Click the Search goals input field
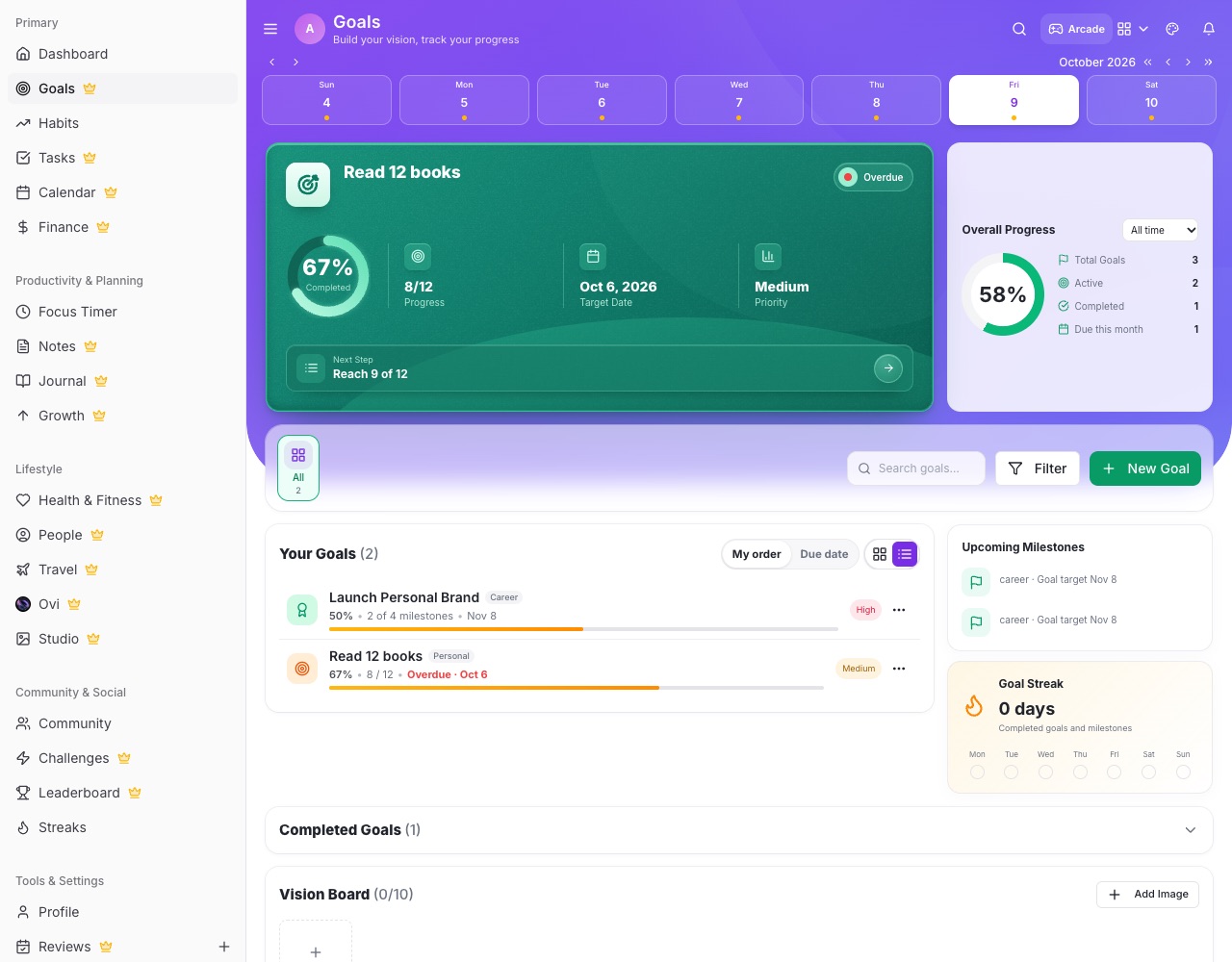1232x962 pixels. click(916, 468)
